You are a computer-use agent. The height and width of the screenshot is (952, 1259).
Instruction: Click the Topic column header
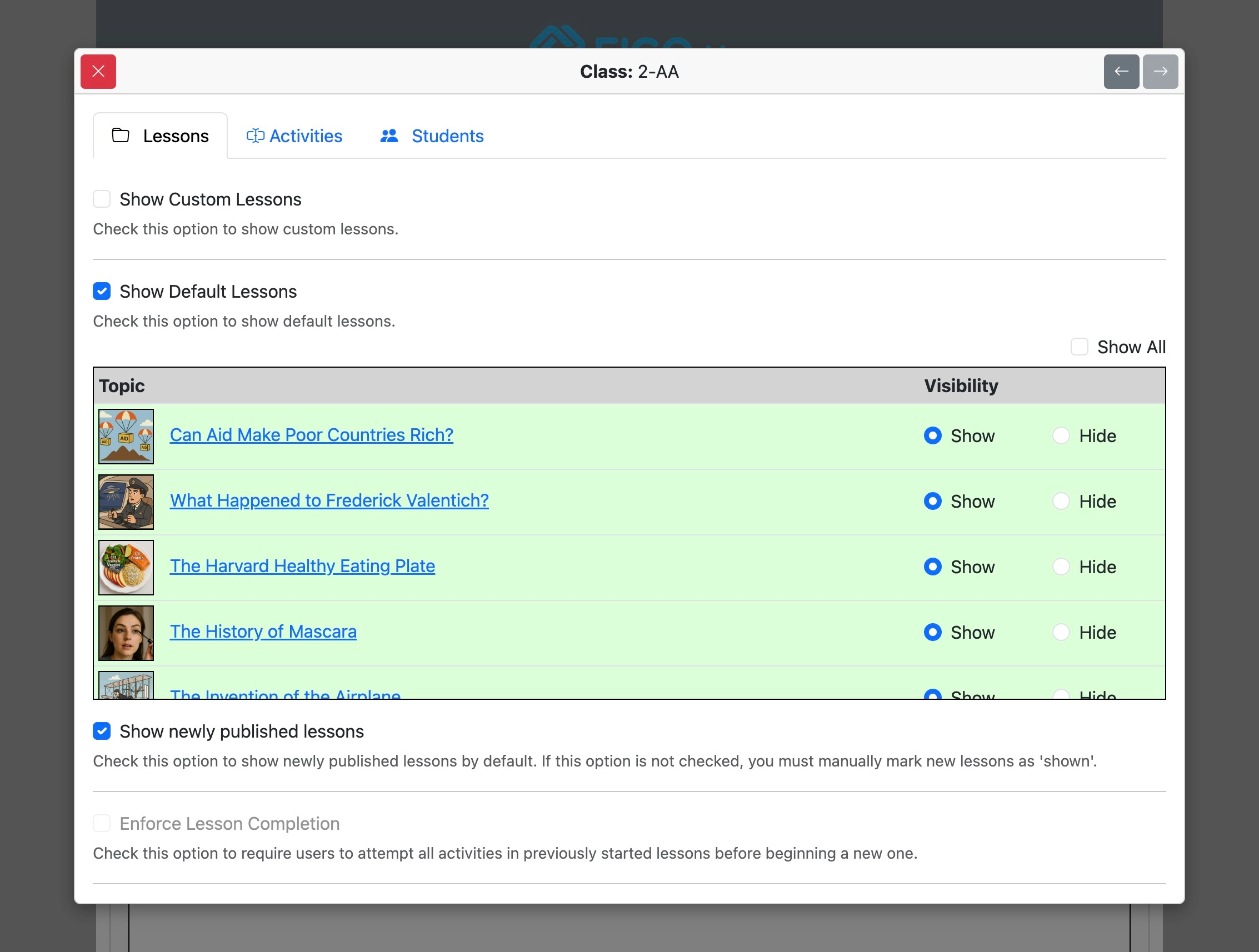(x=122, y=386)
